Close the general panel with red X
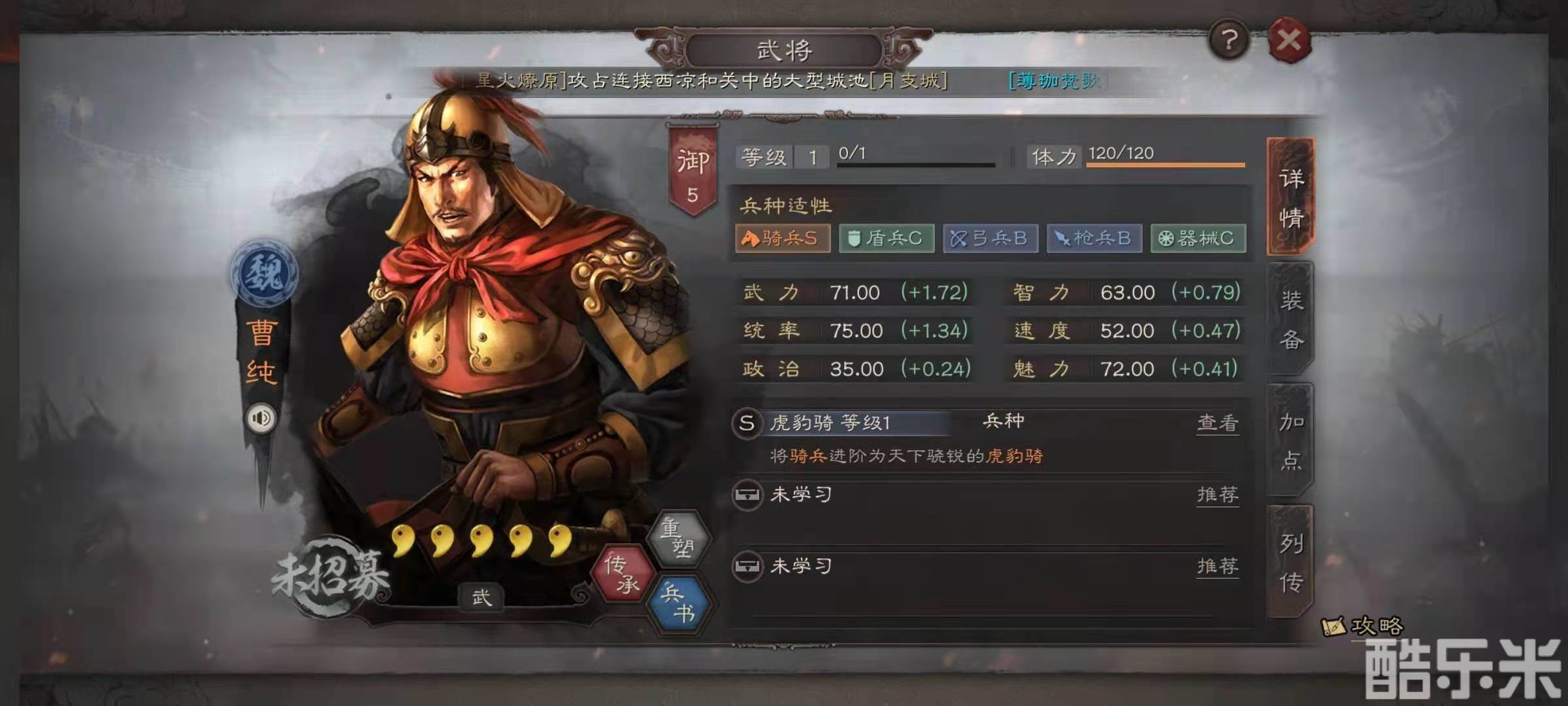This screenshot has width=1568, height=706. pos(1289,41)
